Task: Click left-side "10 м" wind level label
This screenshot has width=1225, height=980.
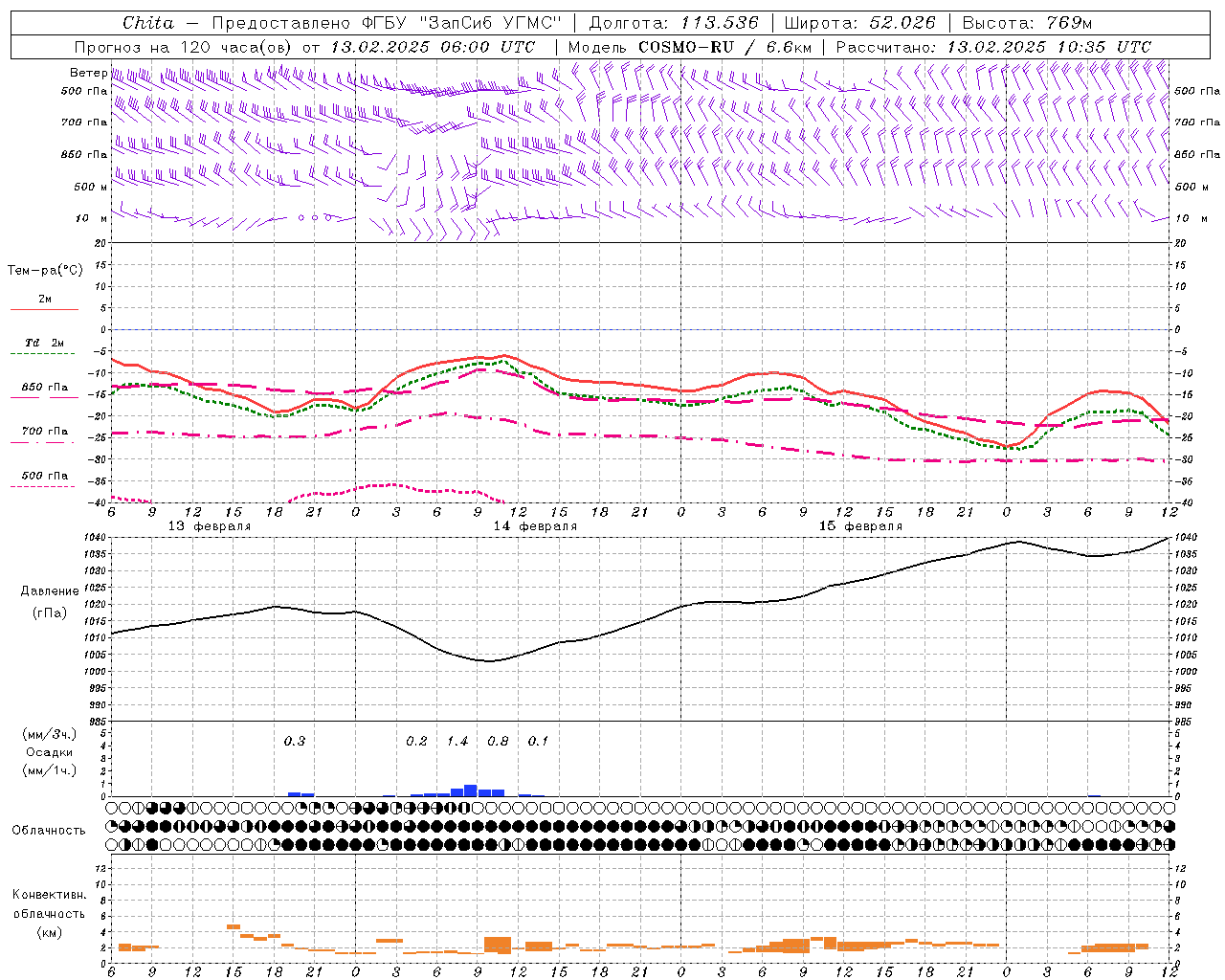Action: [x=92, y=218]
